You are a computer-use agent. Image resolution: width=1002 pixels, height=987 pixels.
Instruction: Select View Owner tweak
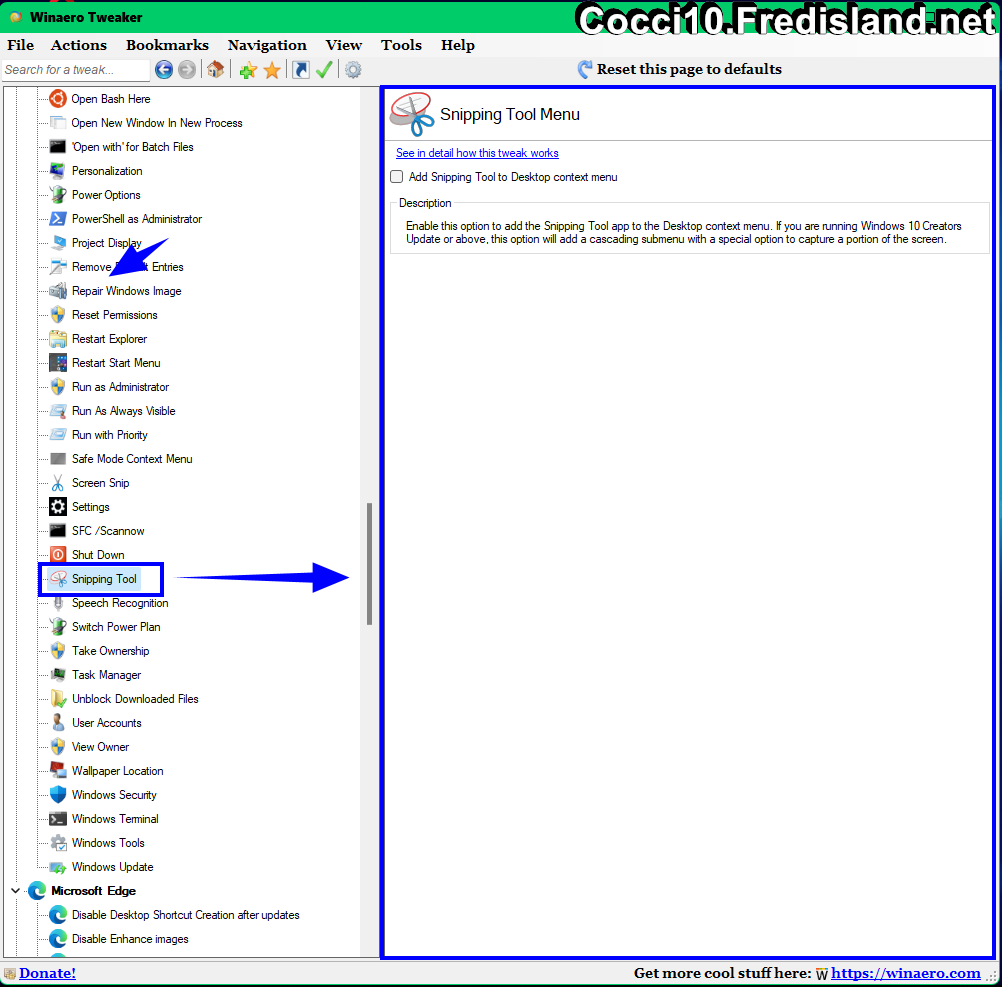[x=100, y=747]
